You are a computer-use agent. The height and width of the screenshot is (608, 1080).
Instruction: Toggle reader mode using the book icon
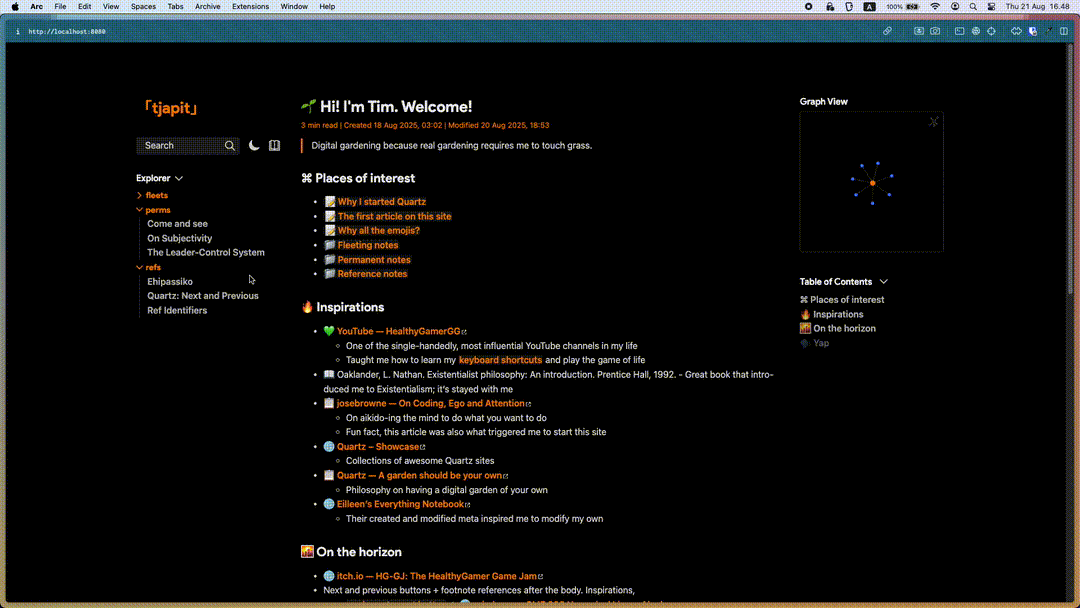(x=274, y=146)
